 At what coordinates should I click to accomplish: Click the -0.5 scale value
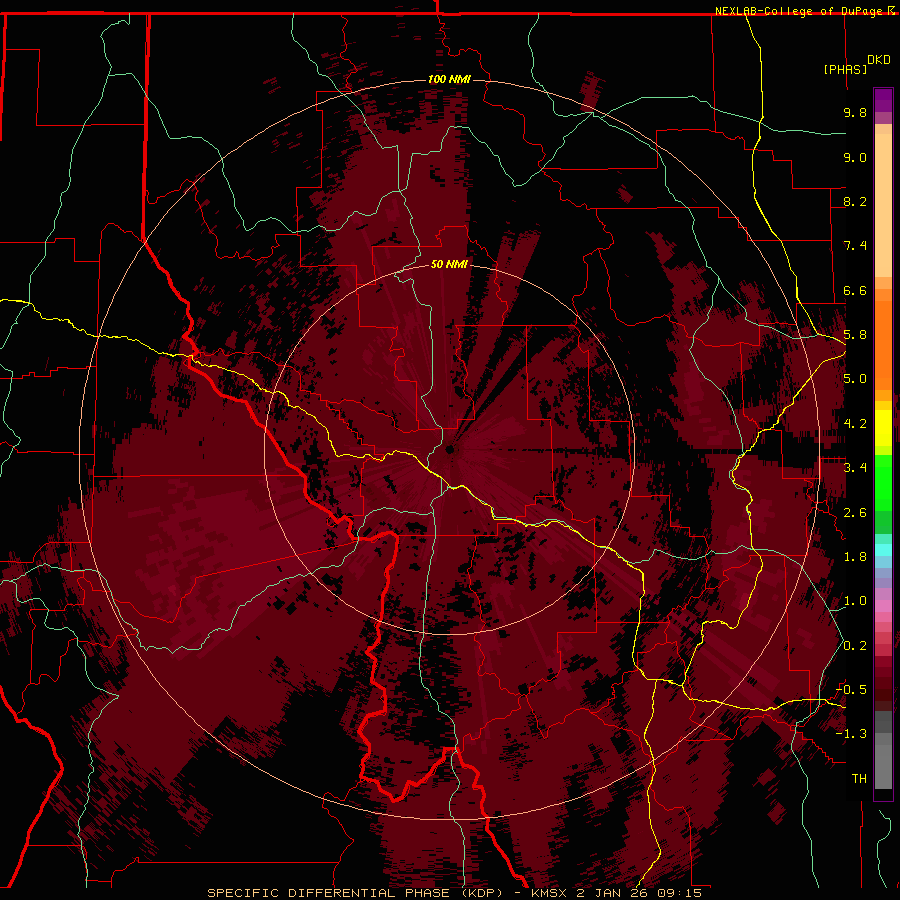pos(851,690)
